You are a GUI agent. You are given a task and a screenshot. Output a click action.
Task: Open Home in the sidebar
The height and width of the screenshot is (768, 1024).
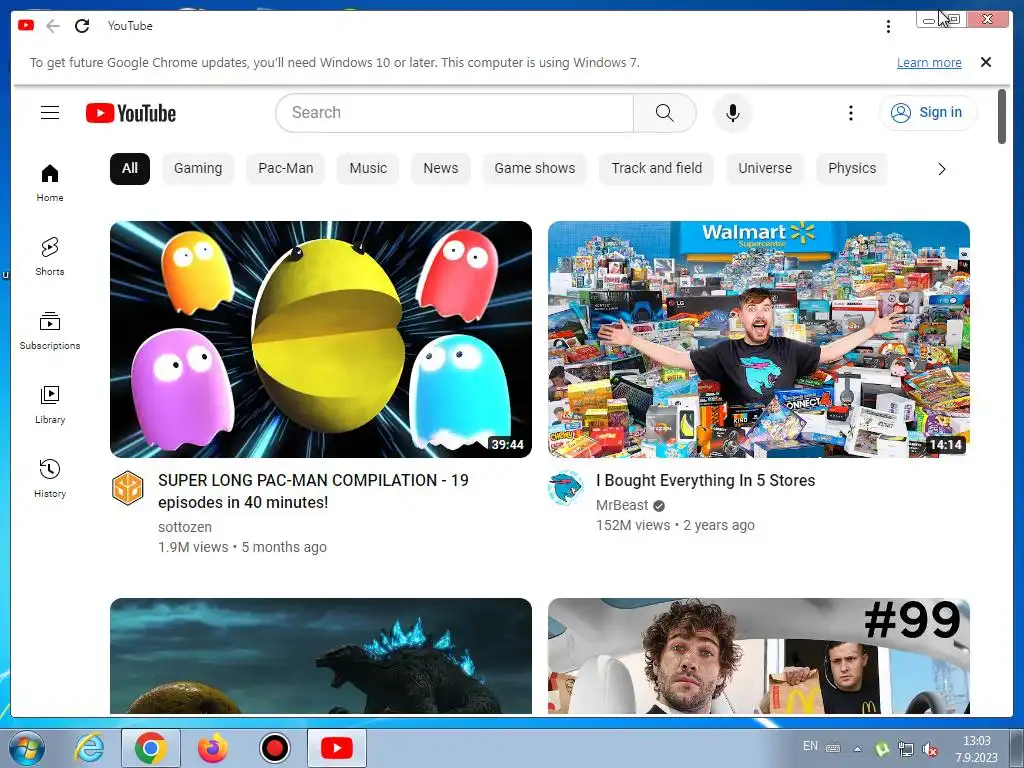pyautogui.click(x=50, y=183)
